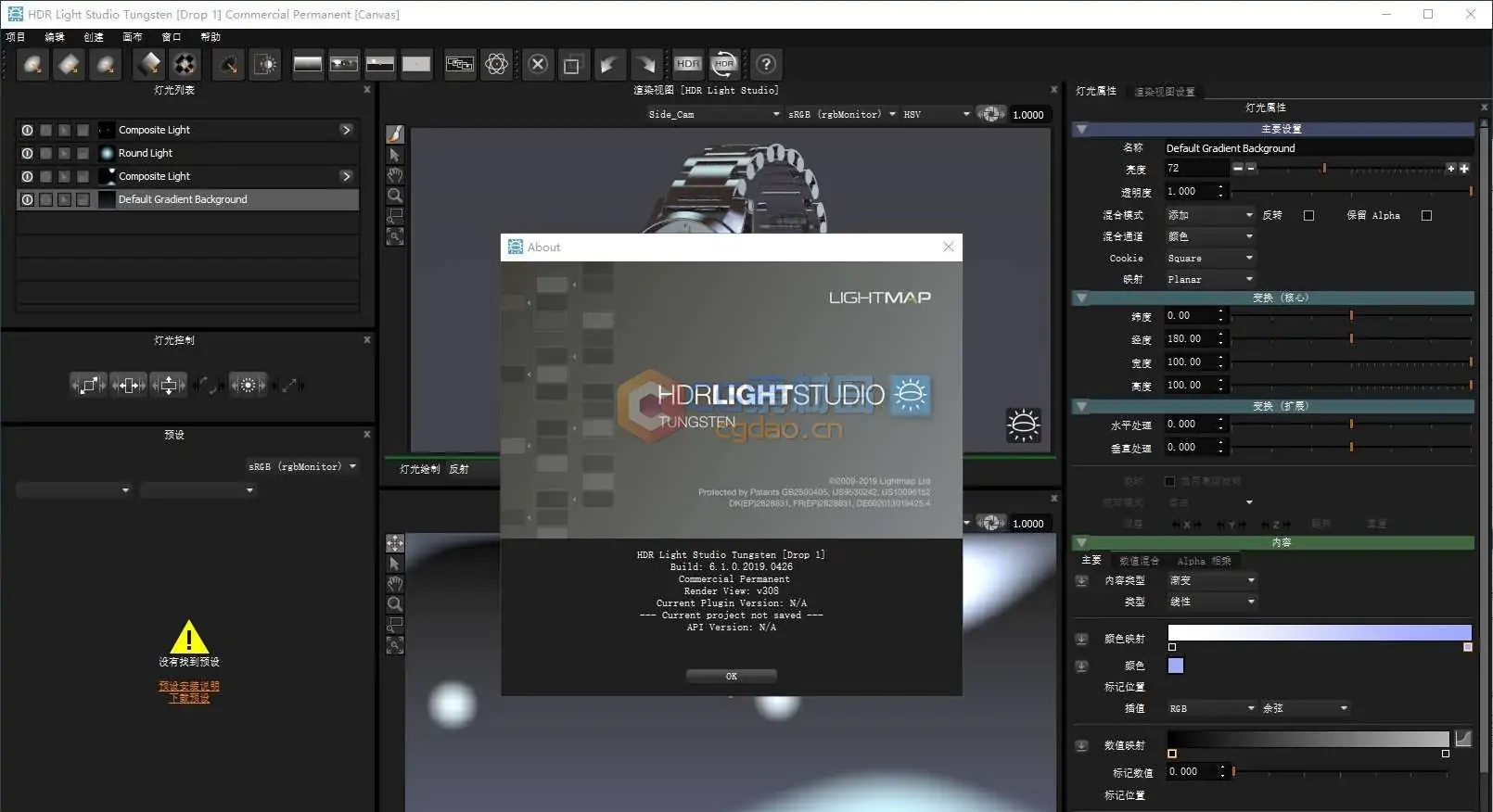Click the 名称 name input field

coord(1318,148)
